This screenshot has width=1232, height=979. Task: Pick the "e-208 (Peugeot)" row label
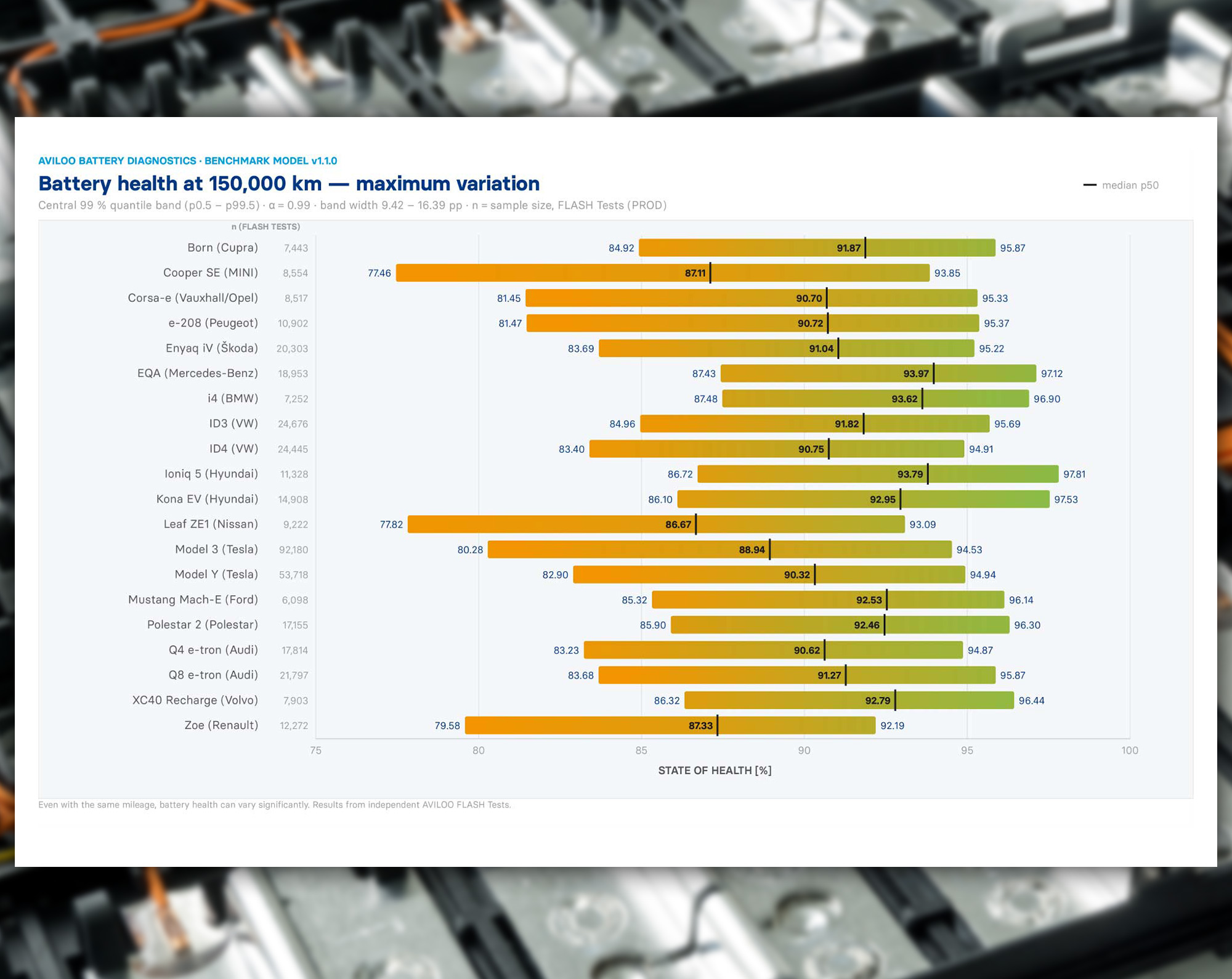coord(213,323)
